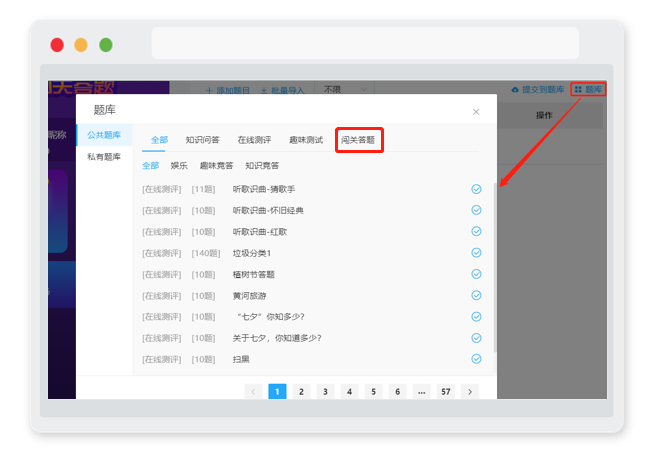Click [140题] count in 垃圾分类1 row

pos(206,253)
